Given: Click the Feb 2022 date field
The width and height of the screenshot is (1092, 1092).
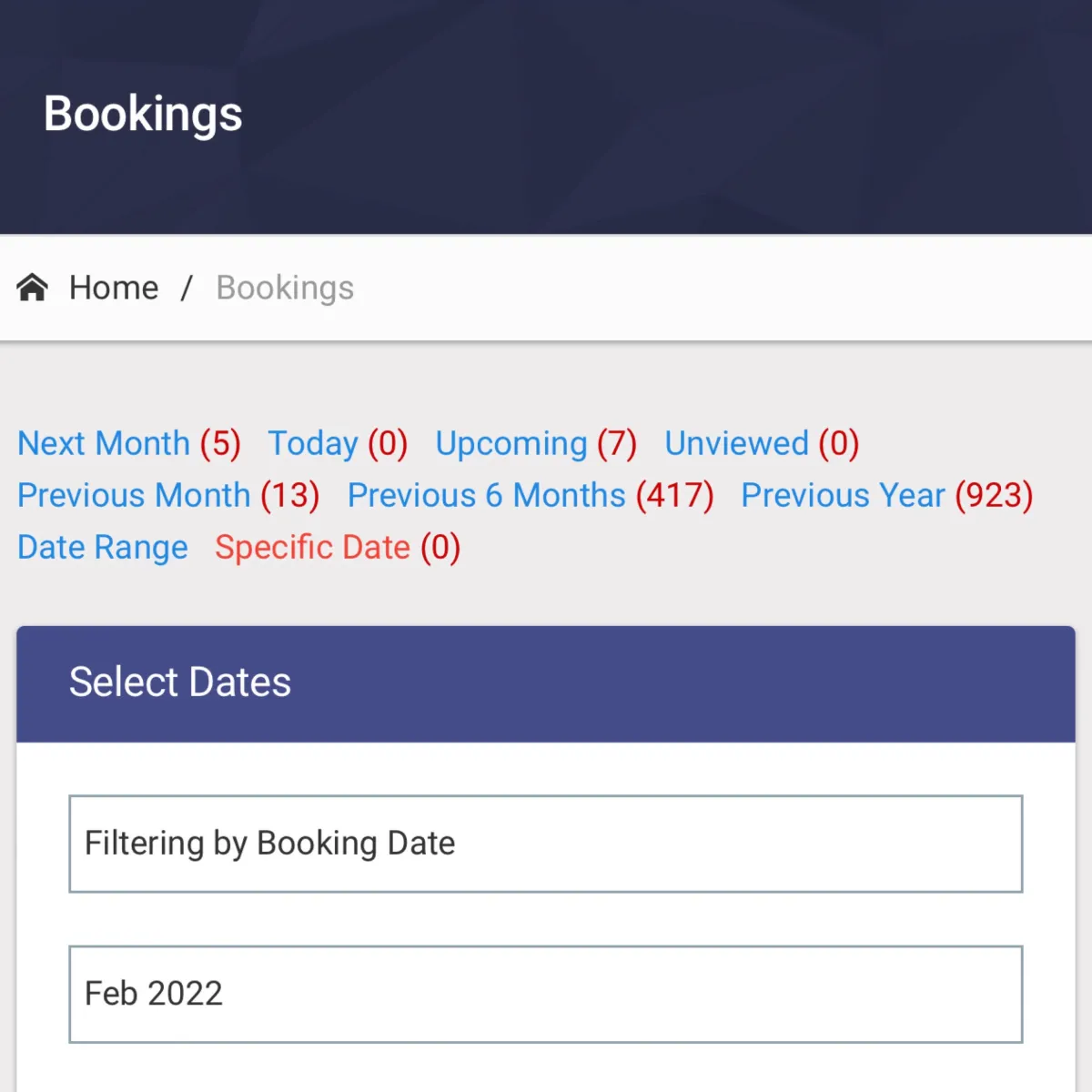Looking at the screenshot, I should pyautogui.click(x=546, y=994).
